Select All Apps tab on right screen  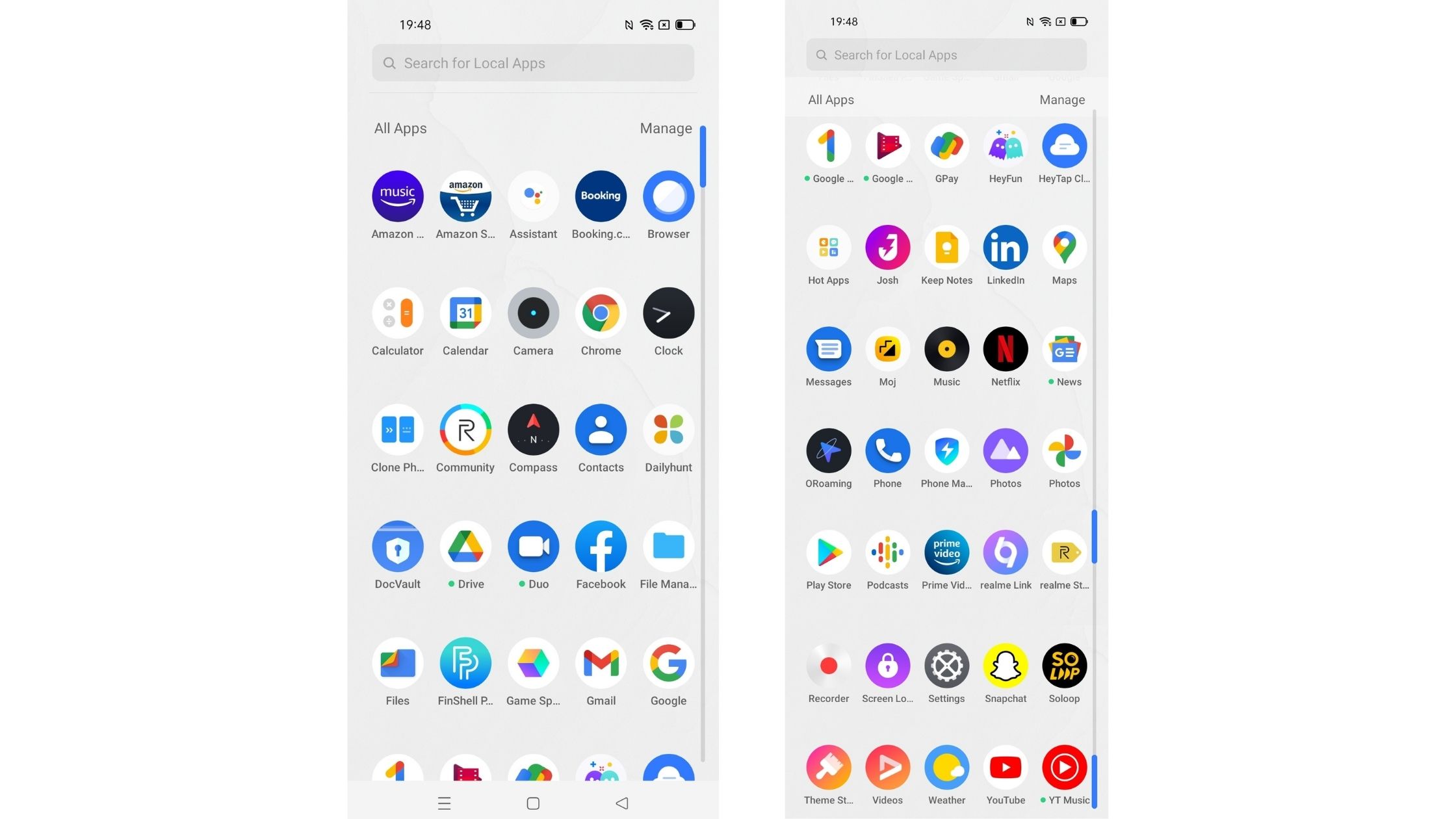(830, 98)
